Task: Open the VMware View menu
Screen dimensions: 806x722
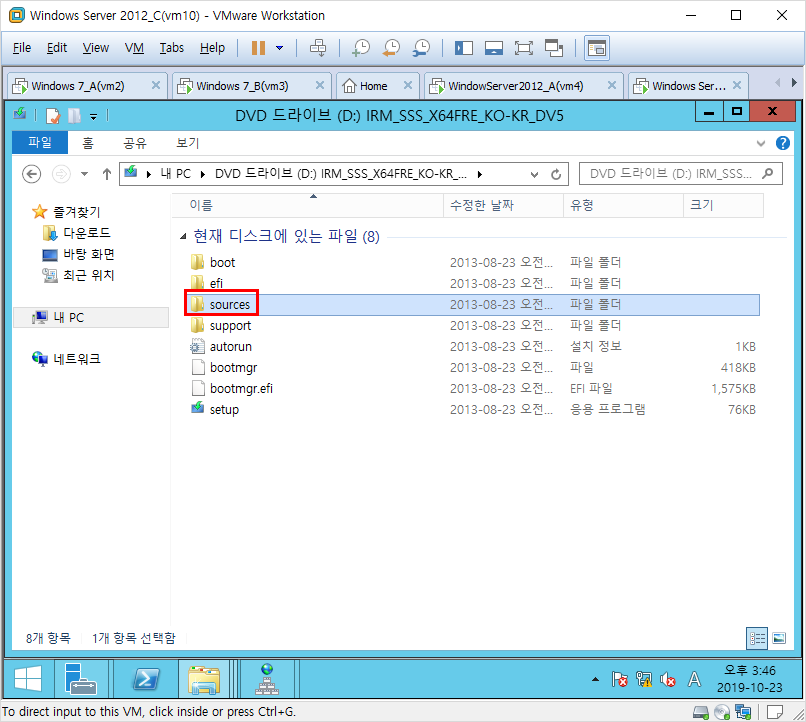Action: (x=96, y=48)
